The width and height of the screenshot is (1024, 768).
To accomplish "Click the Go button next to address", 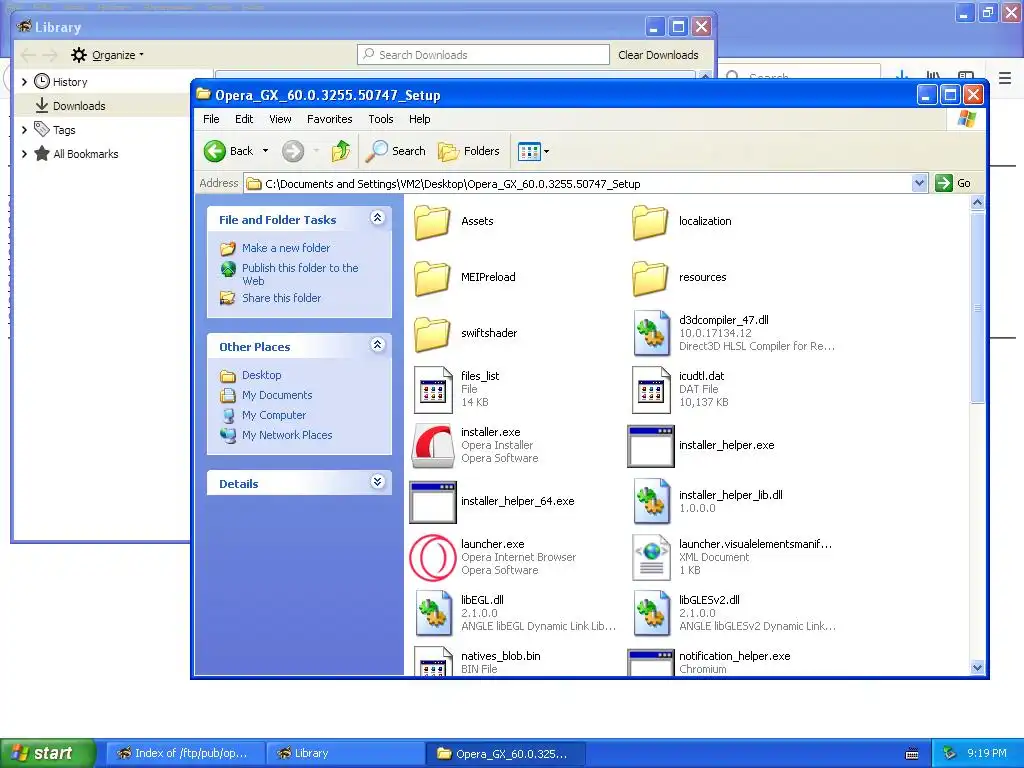I will coord(954,184).
